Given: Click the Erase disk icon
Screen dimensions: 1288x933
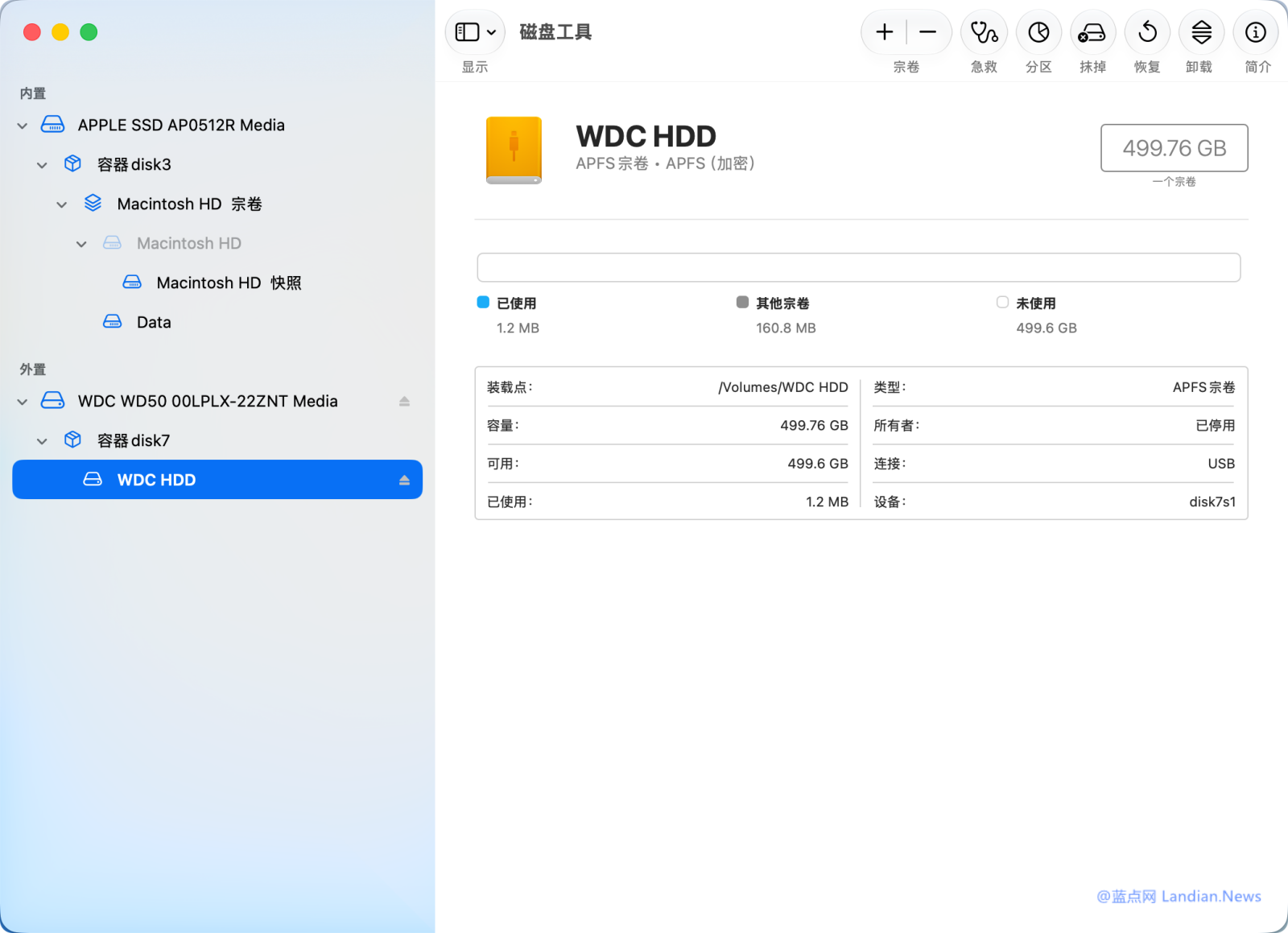Looking at the screenshot, I should 1092,32.
